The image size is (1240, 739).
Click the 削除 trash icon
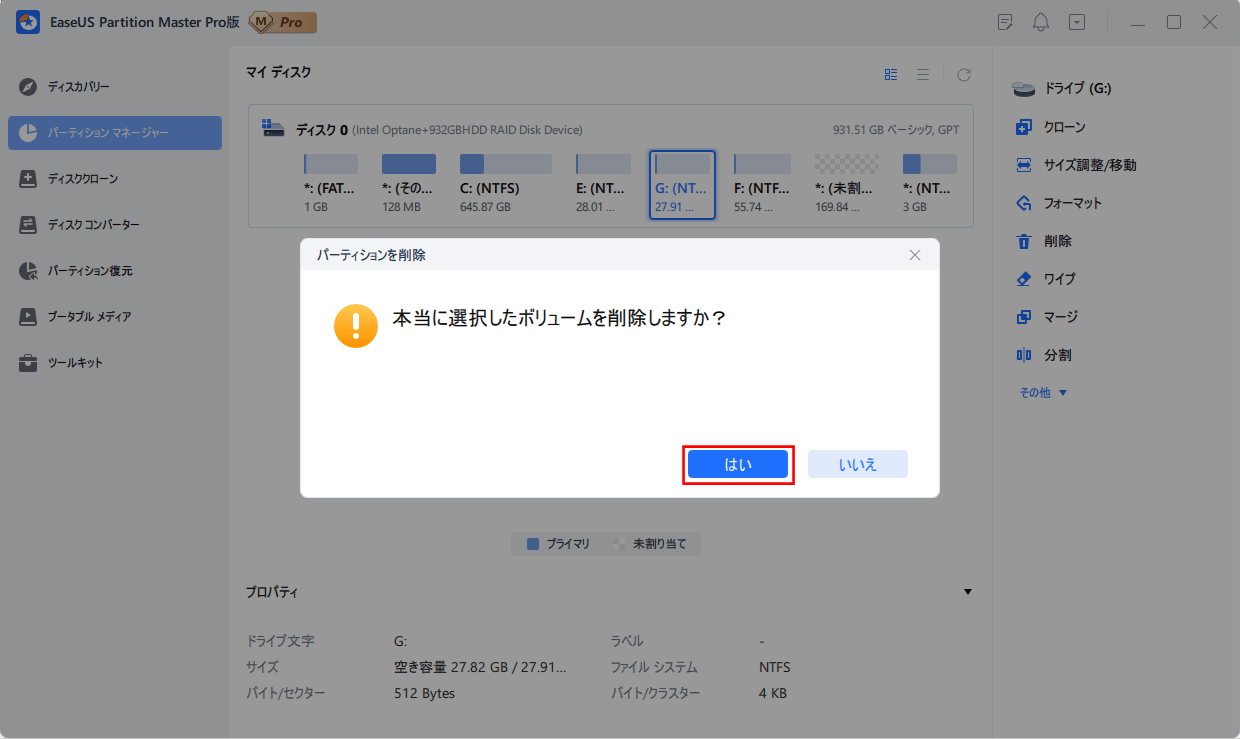coord(1023,241)
